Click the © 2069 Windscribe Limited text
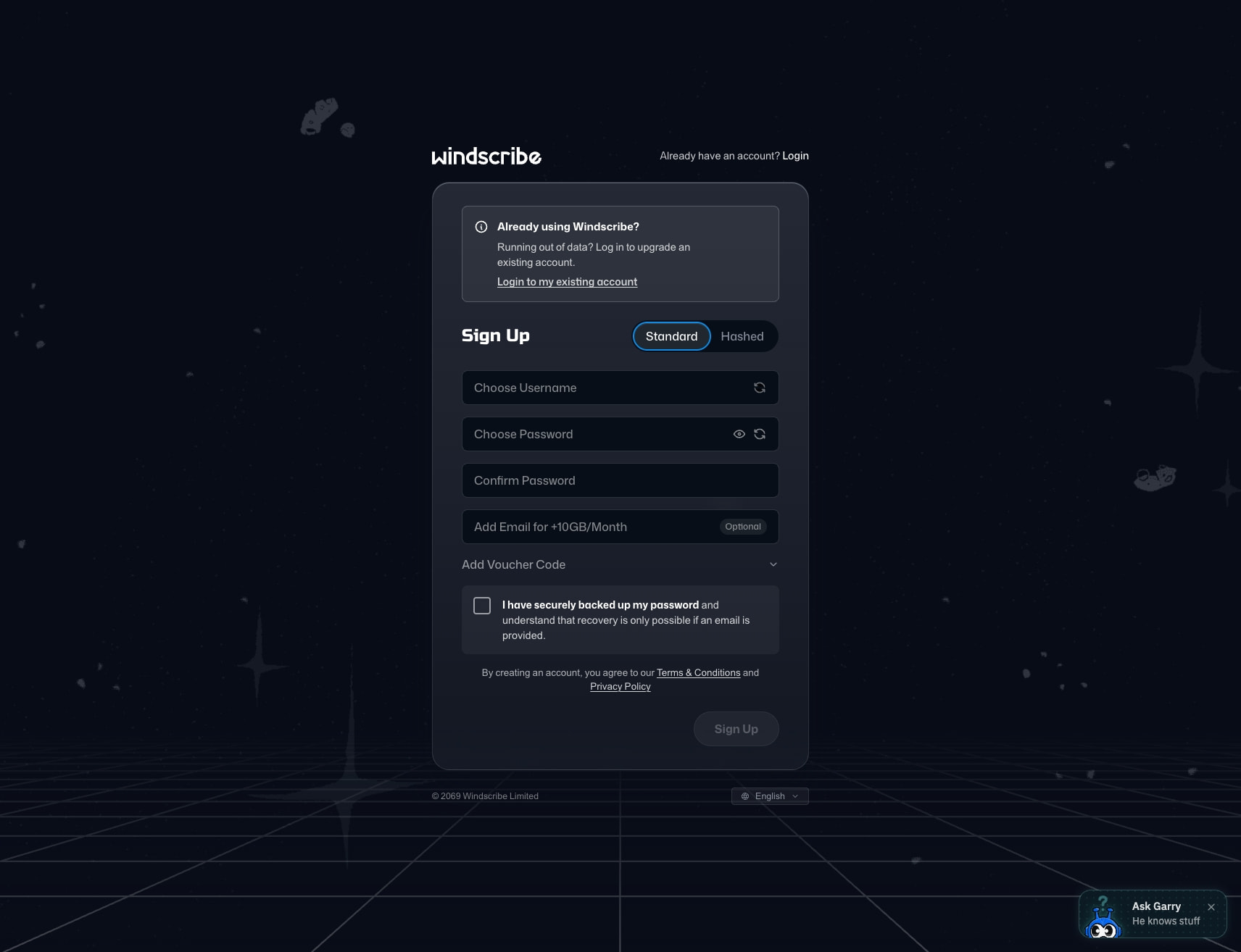This screenshot has width=1241, height=952. coord(485,796)
